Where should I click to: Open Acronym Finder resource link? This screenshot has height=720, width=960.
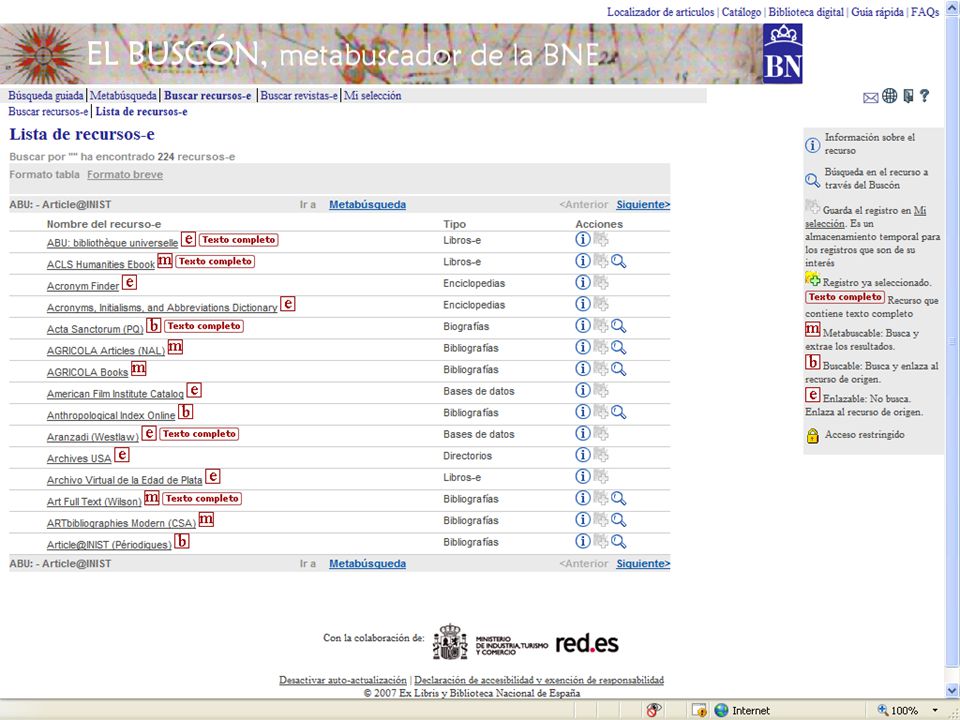coord(83,286)
